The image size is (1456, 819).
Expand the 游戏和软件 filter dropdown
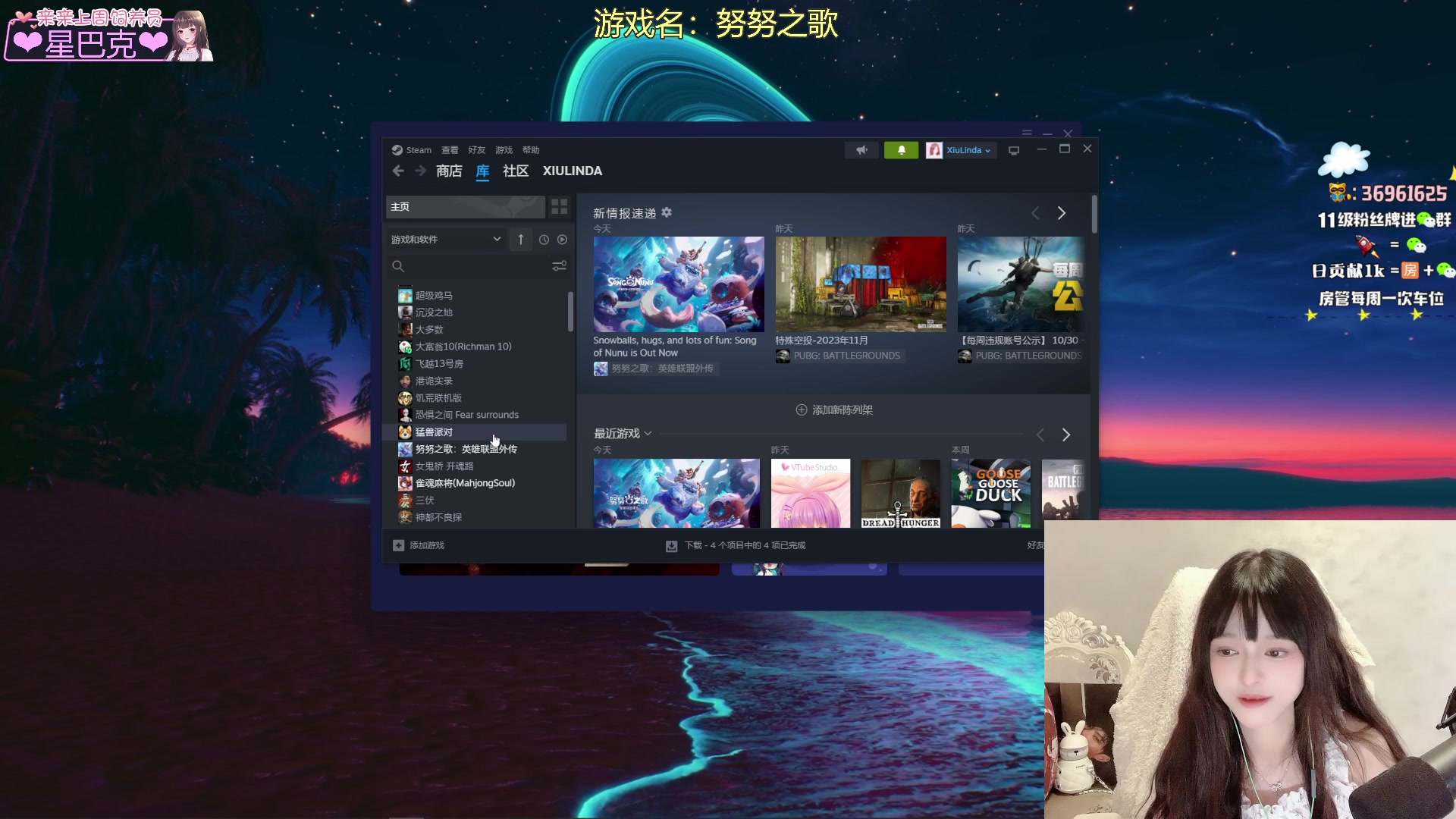[x=446, y=240]
